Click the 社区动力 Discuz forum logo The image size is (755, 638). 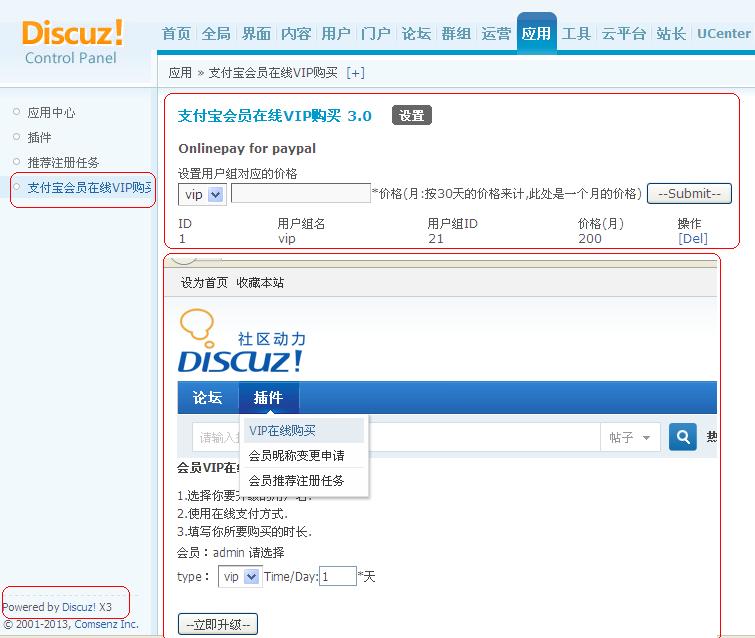242,342
